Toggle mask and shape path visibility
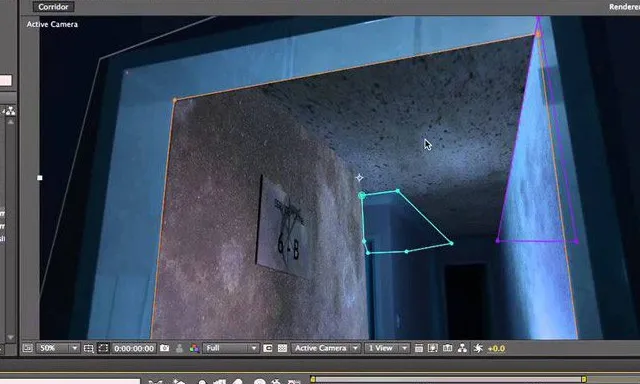The image size is (640, 384). click(x=103, y=348)
